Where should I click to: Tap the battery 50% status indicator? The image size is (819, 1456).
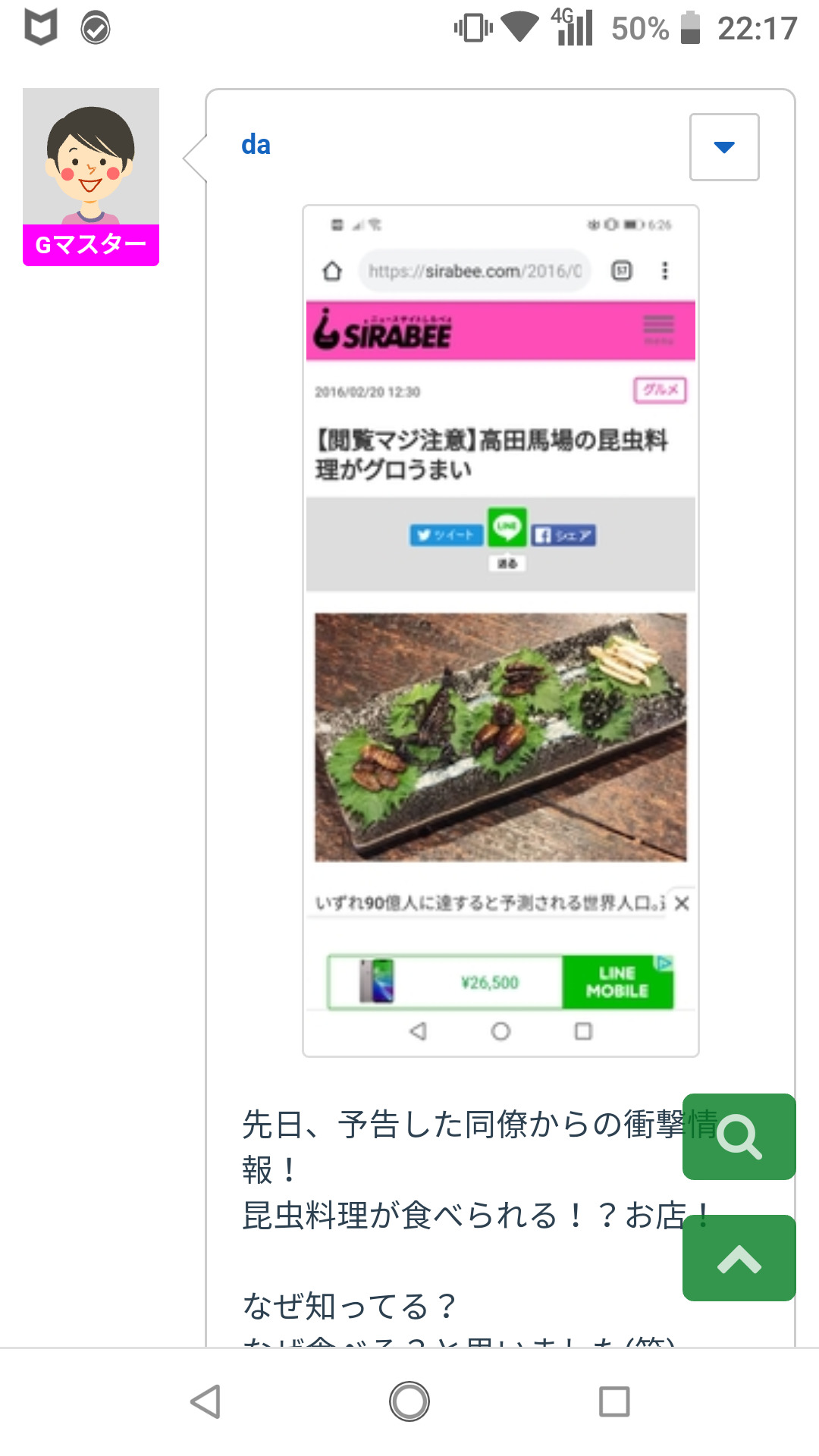click(655, 29)
